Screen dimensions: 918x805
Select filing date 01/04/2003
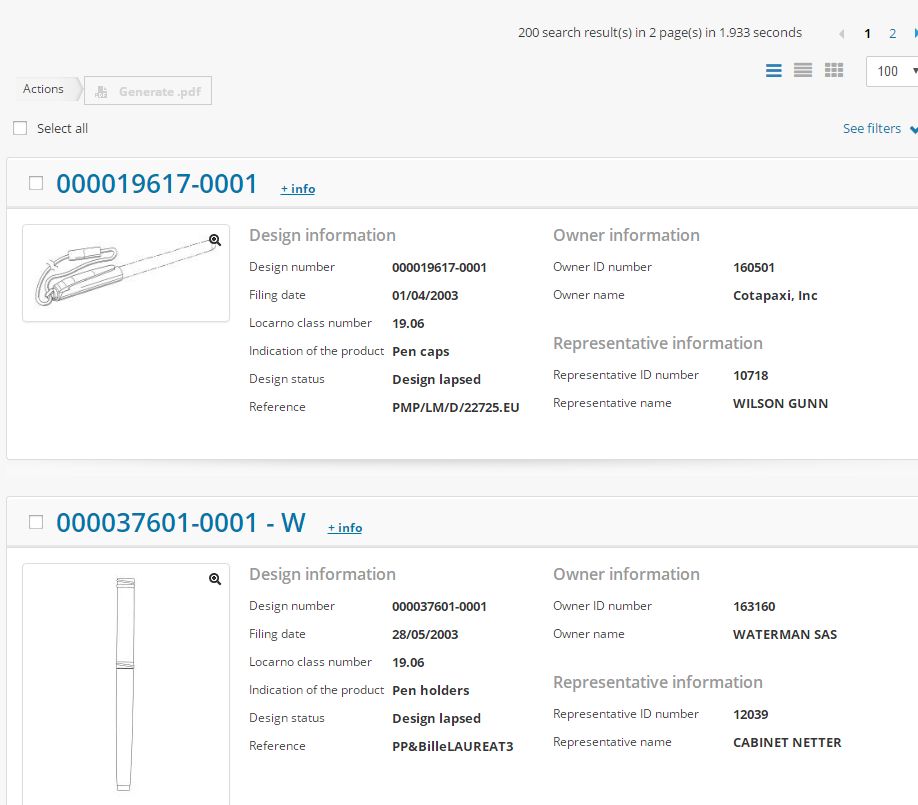[x=425, y=296]
